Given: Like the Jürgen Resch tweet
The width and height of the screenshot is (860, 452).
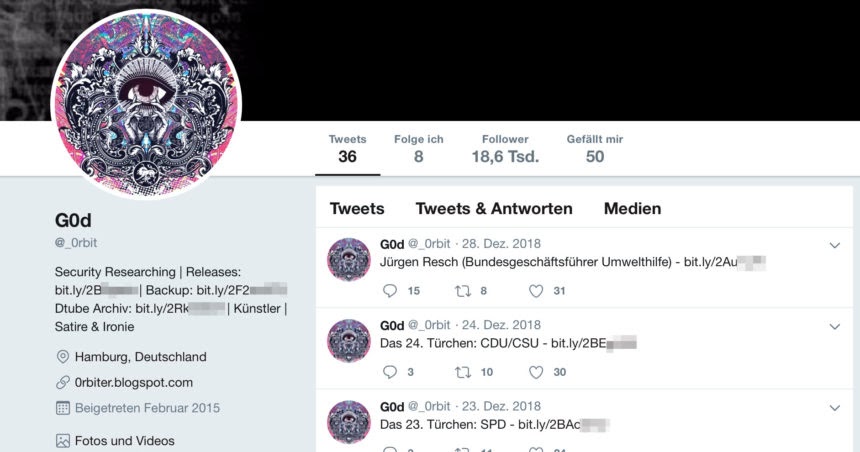Looking at the screenshot, I should tap(536, 291).
